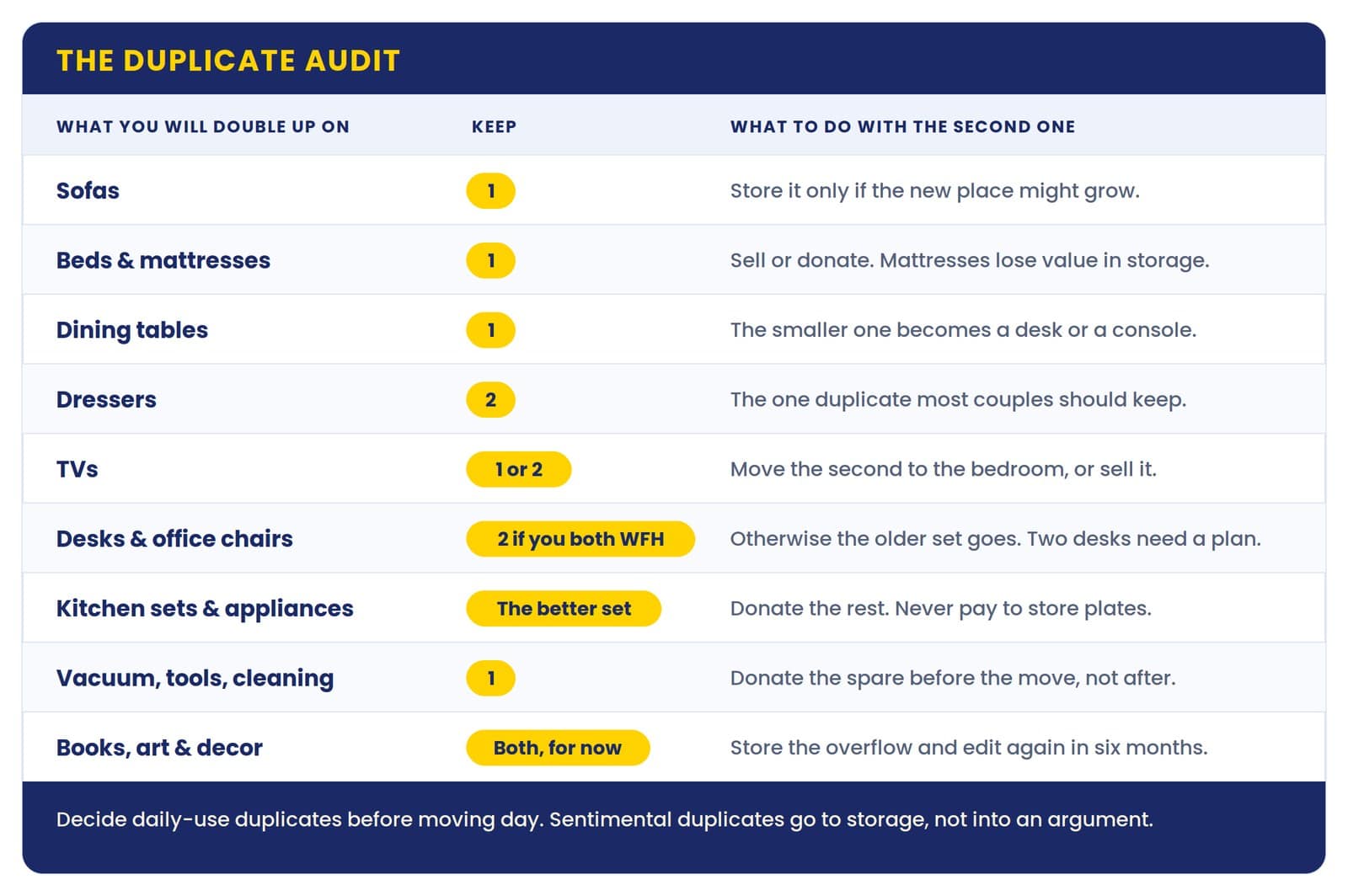Click 'The Duplicate Audit' title
Viewport: 1348px width, 896px height.
coord(228,61)
